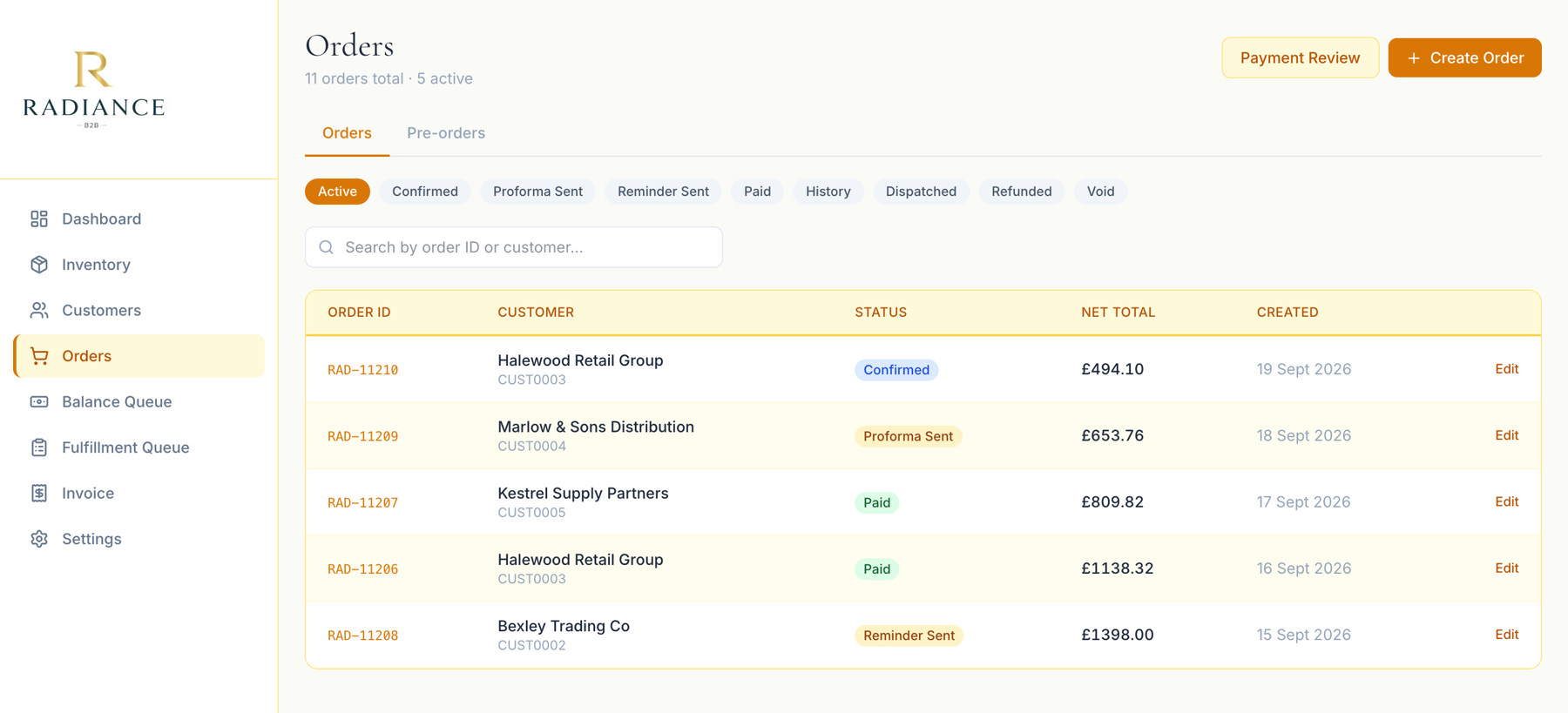Filter orders by Active status
Screen dimensions: 1568x713
pos(337,192)
